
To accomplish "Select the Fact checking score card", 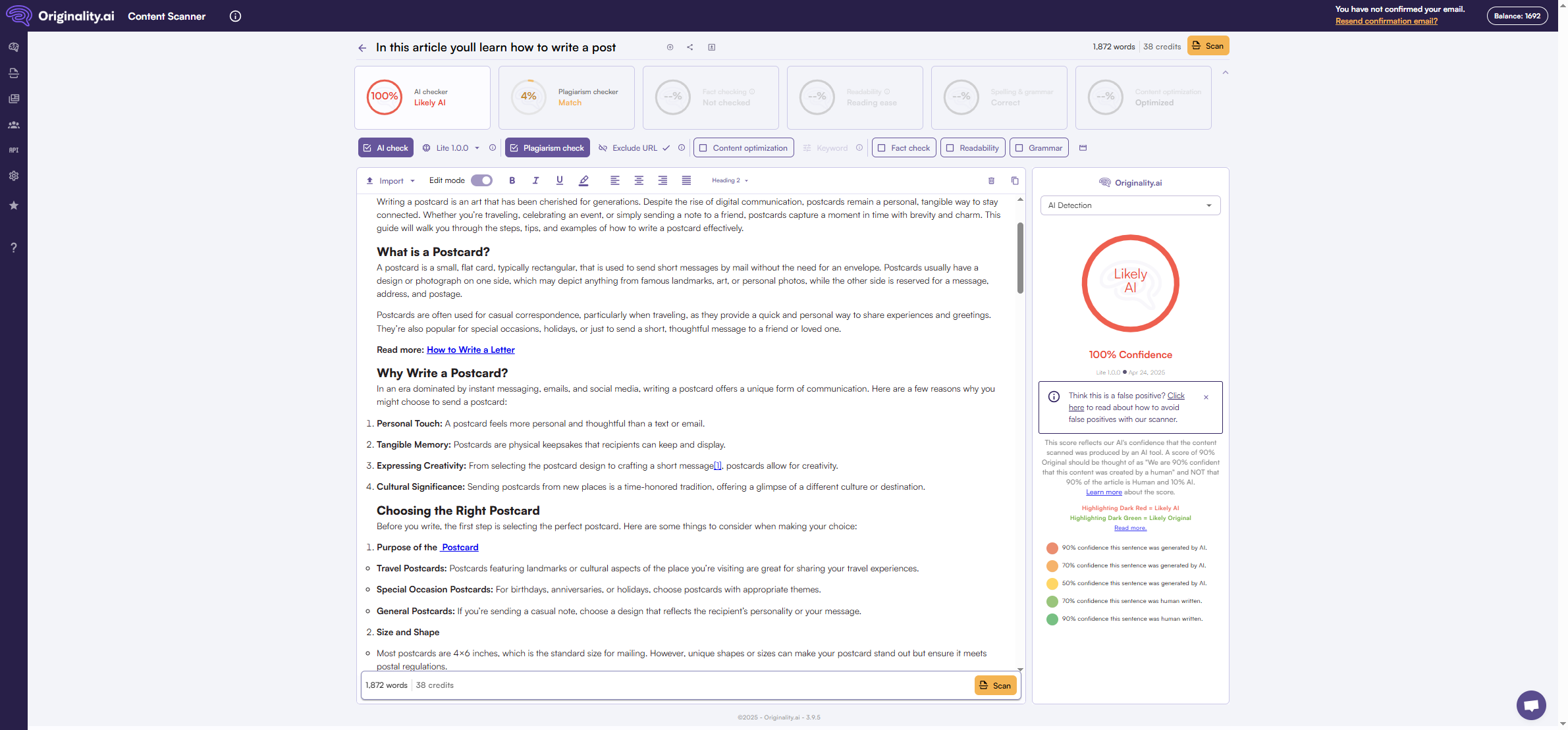I will tap(711, 97).
